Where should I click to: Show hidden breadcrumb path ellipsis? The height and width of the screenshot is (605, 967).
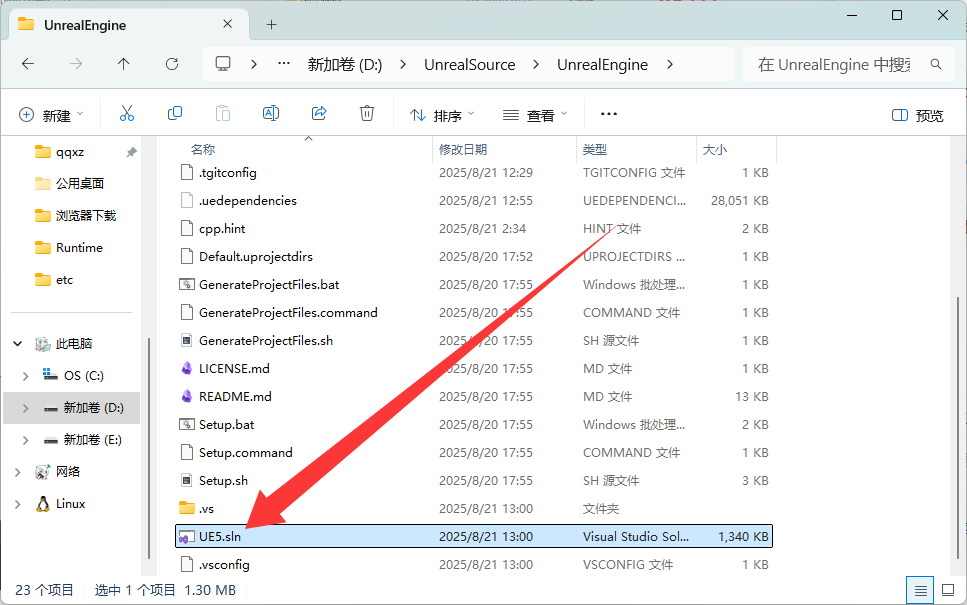284,64
